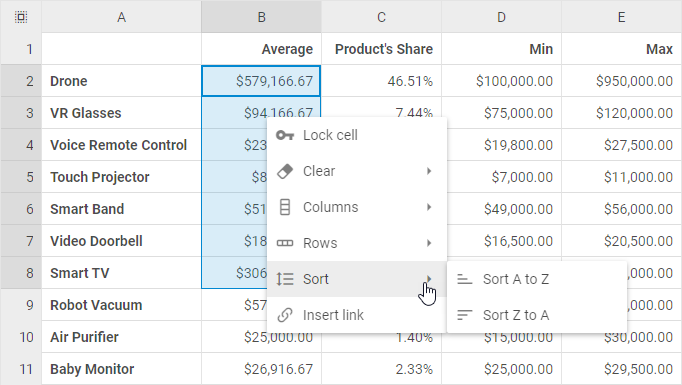The height and width of the screenshot is (385, 682).
Task: Select Sort Z to A
Action: tap(537, 315)
